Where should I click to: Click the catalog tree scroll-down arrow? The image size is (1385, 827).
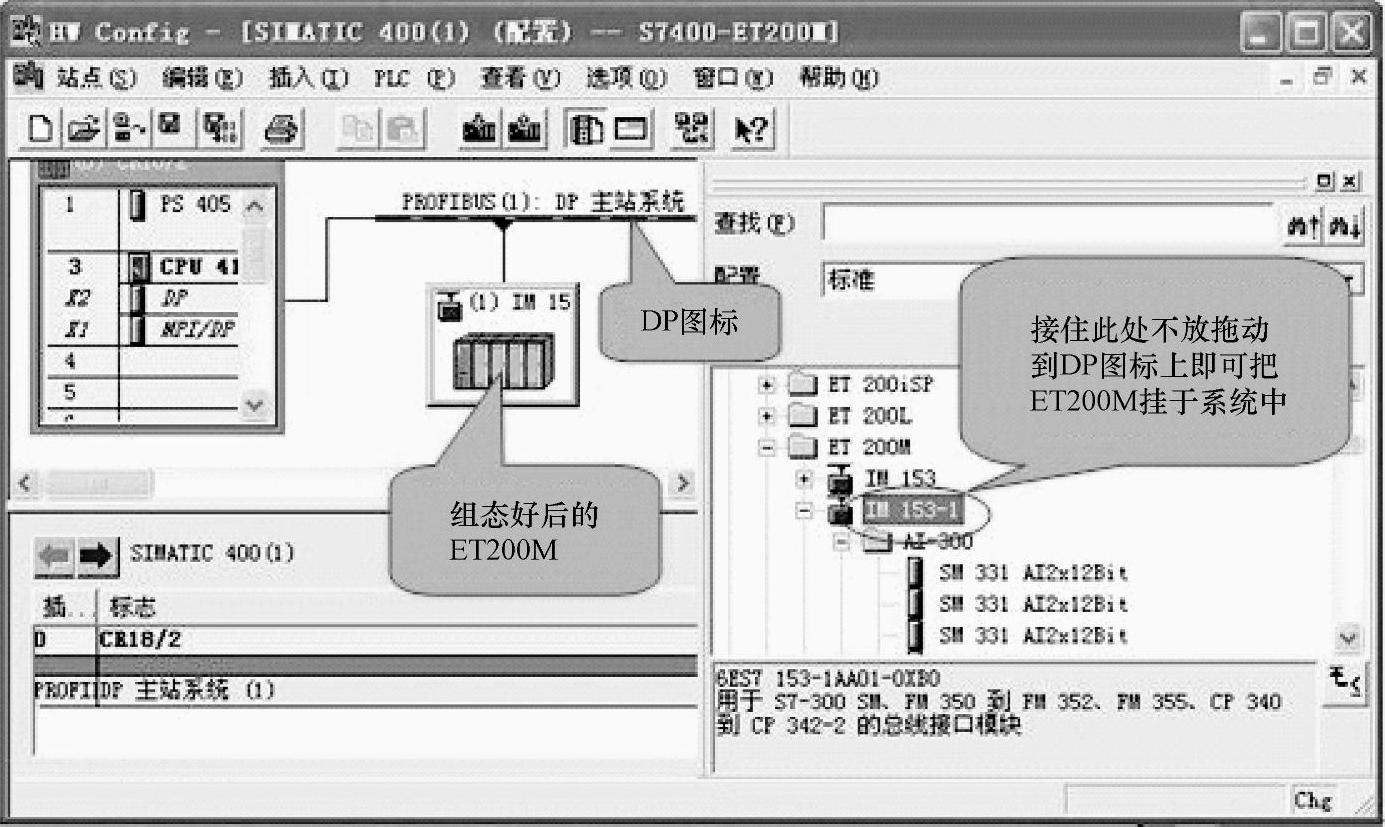[1350, 637]
